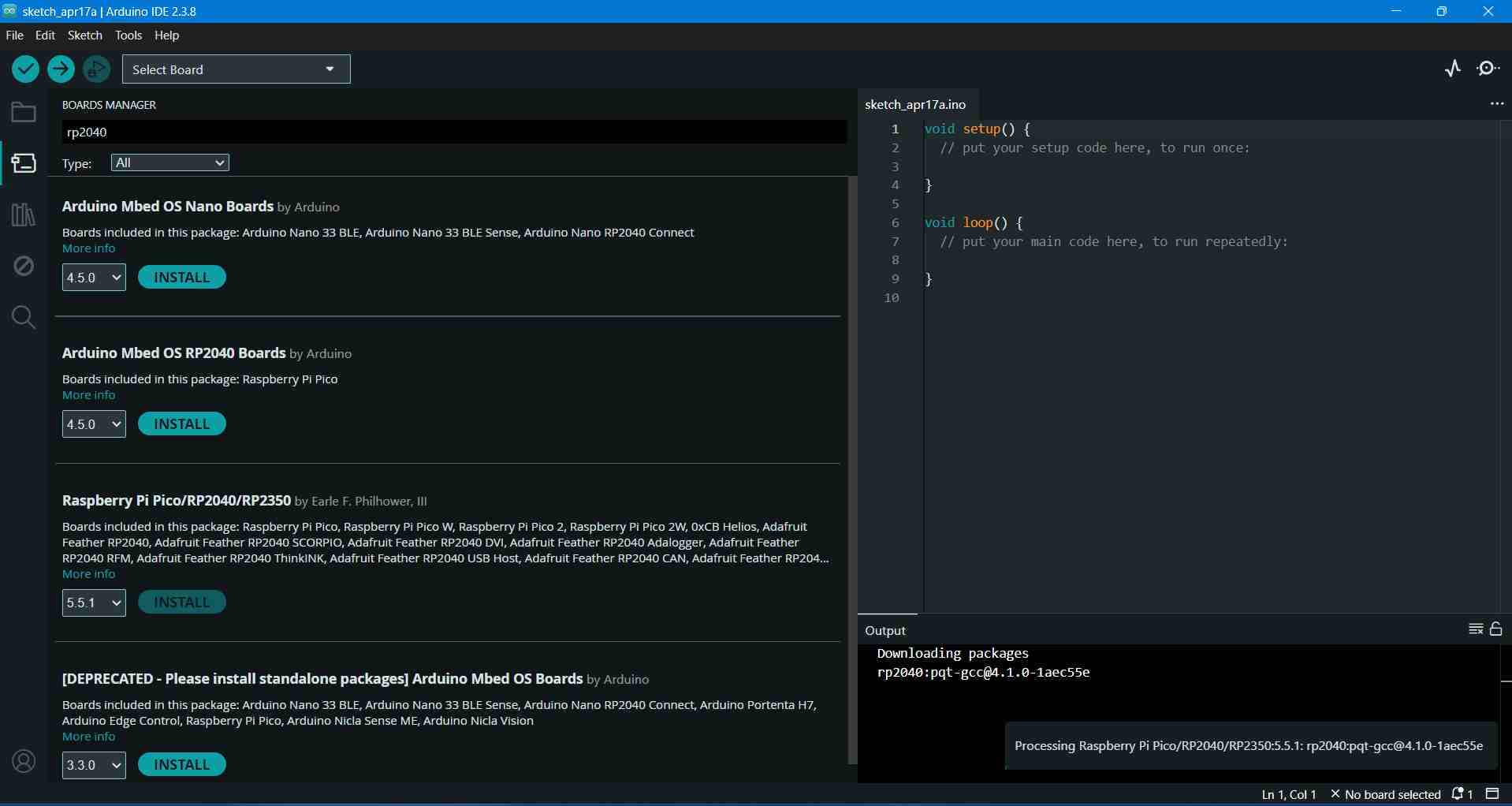Image resolution: width=1512 pixels, height=806 pixels.
Task: Click the void loop() code line
Action: tap(974, 223)
